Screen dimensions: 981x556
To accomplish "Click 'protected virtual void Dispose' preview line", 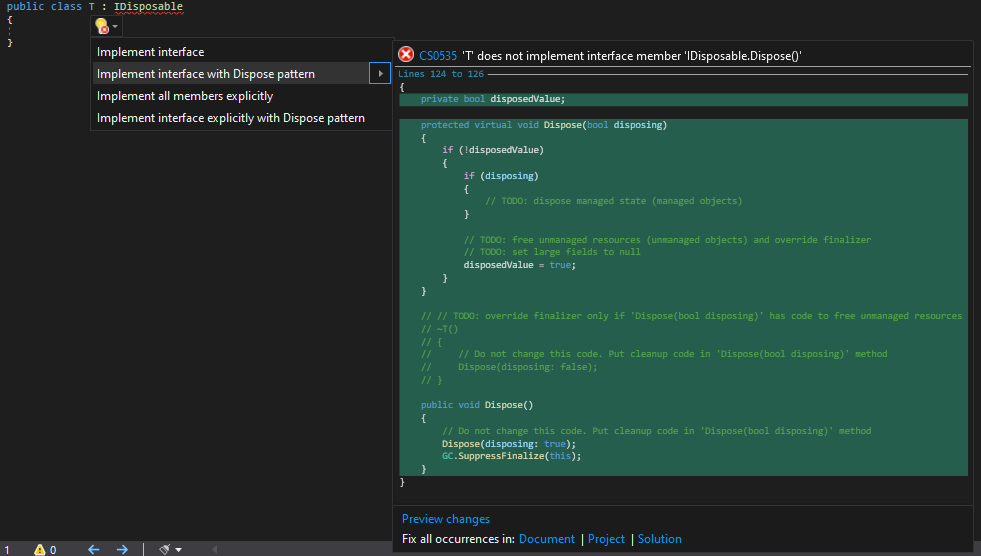I will pos(544,124).
